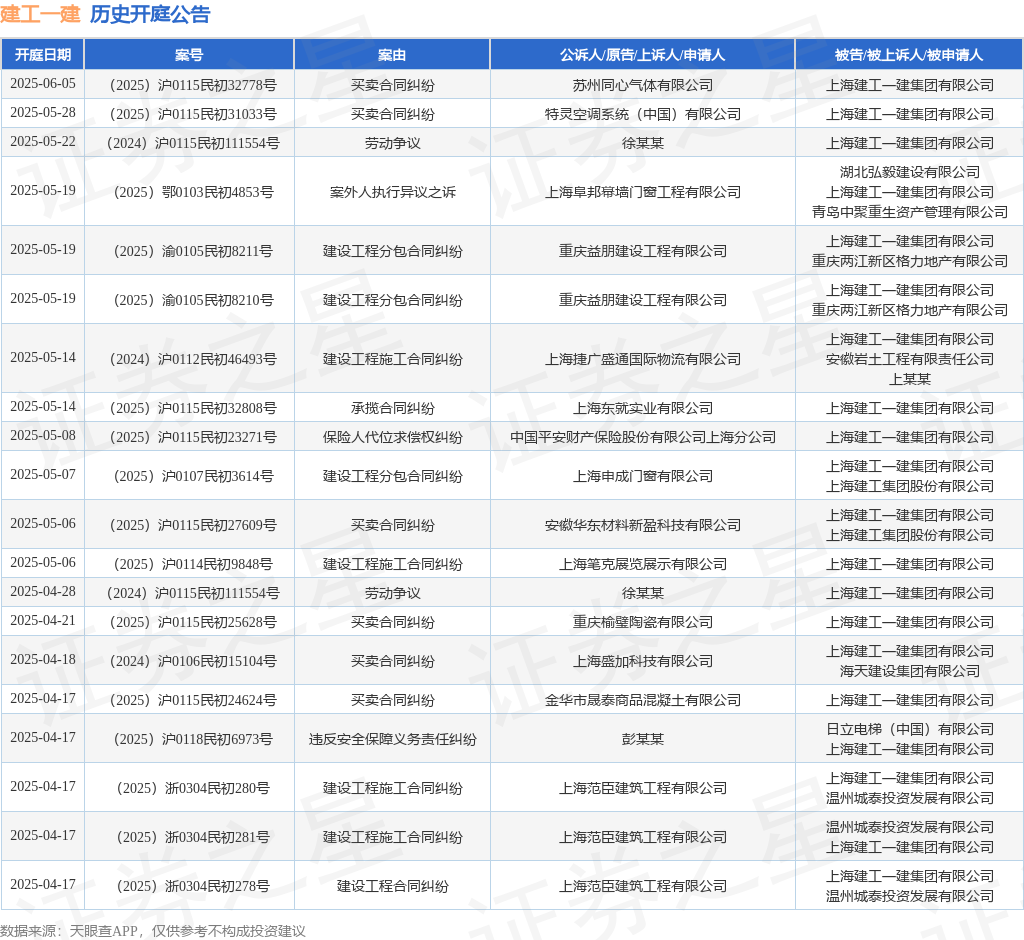Viewport: 1024px width, 940px height.
Task: Select the date cell 2025-05-22
Action: point(43,142)
